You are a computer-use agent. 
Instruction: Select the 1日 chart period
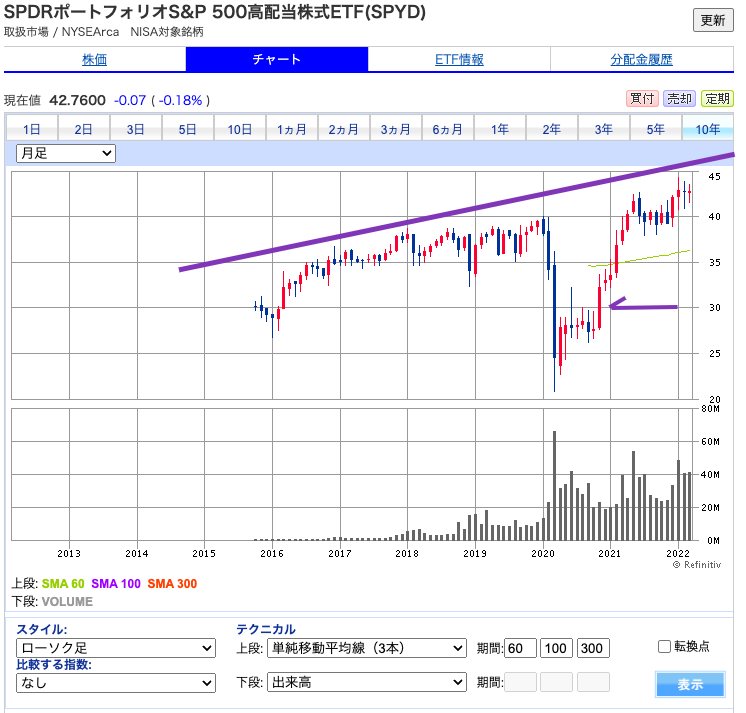[32, 128]
